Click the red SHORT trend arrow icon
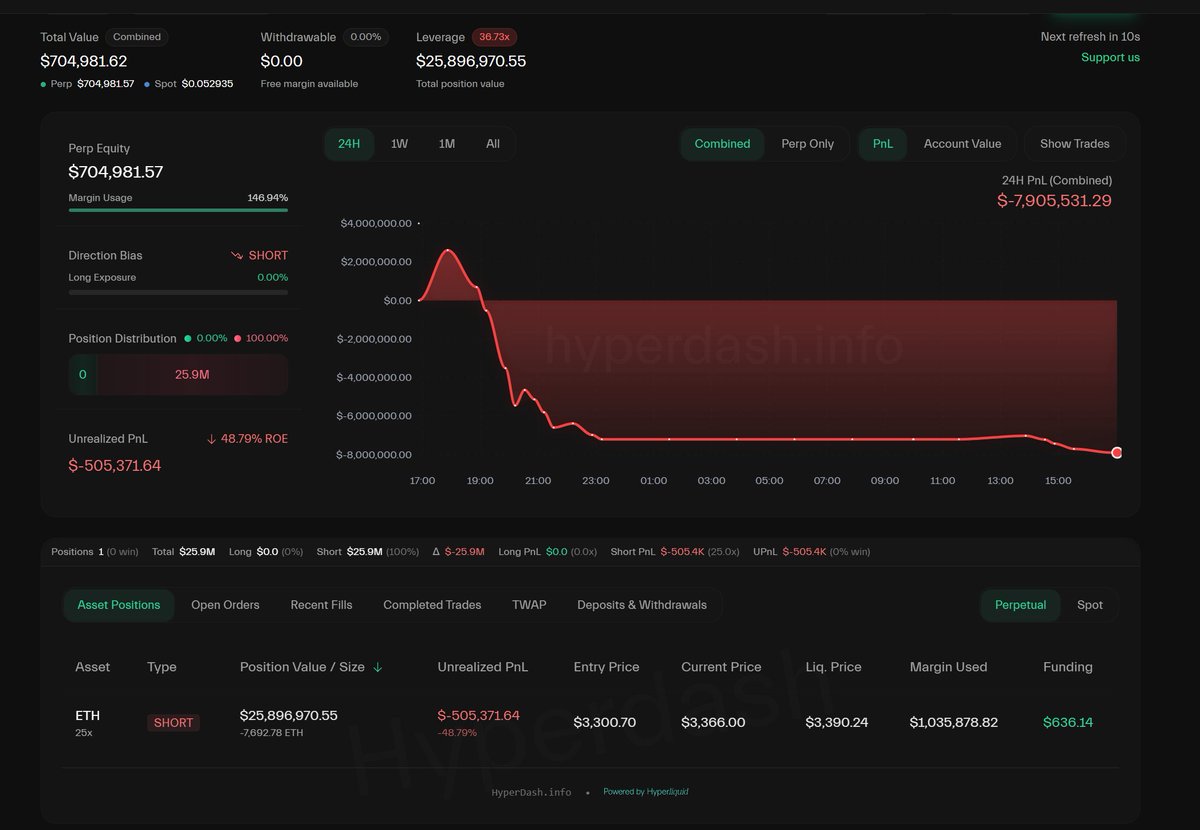The height and width of the screenshot is (830, 1200). [x=237, y=255]
